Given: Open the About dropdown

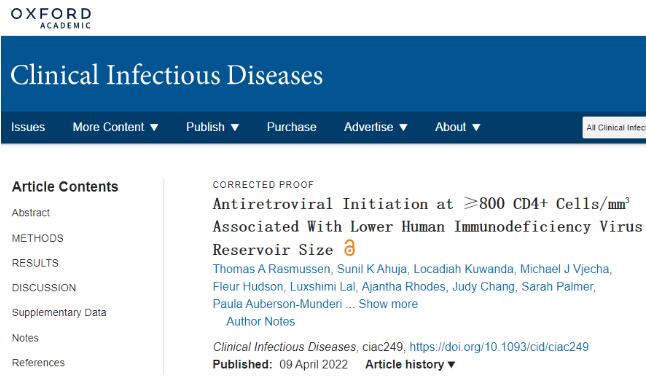Looking at the screenshot, I should click(x=457, y=127).
